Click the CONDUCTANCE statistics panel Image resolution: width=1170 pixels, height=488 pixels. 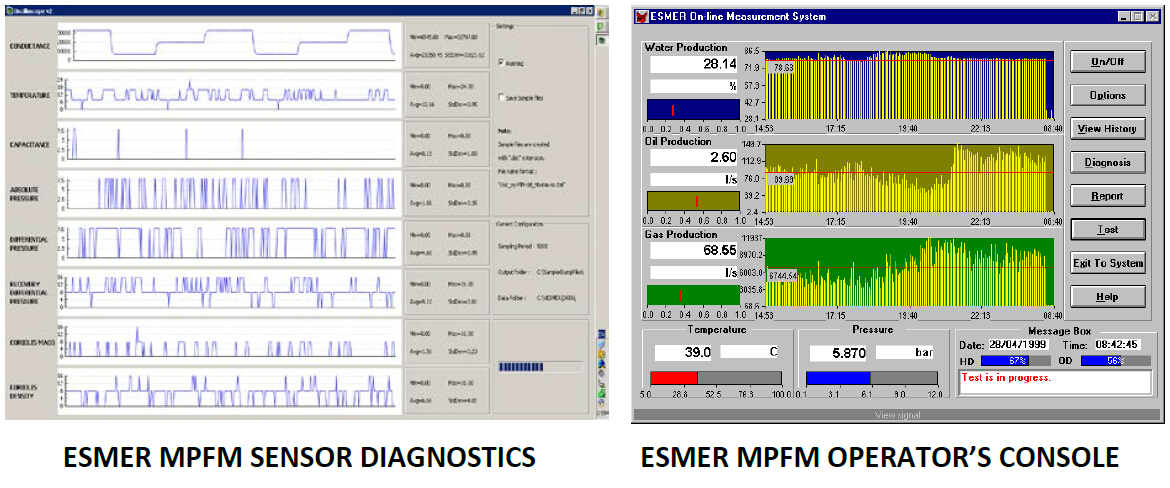click(447, 44)
